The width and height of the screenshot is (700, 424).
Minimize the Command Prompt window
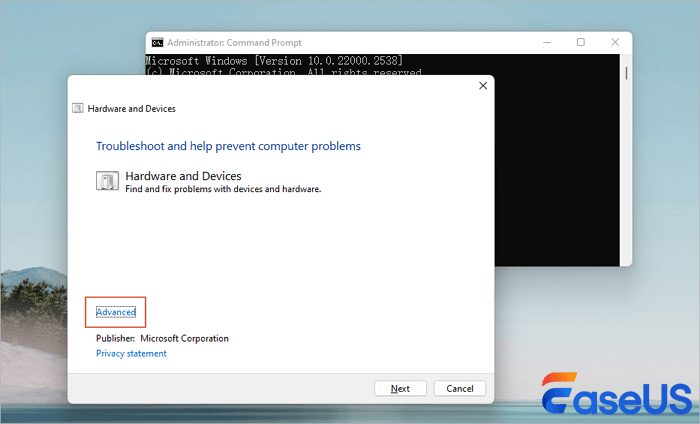click(x=547, y=42)
